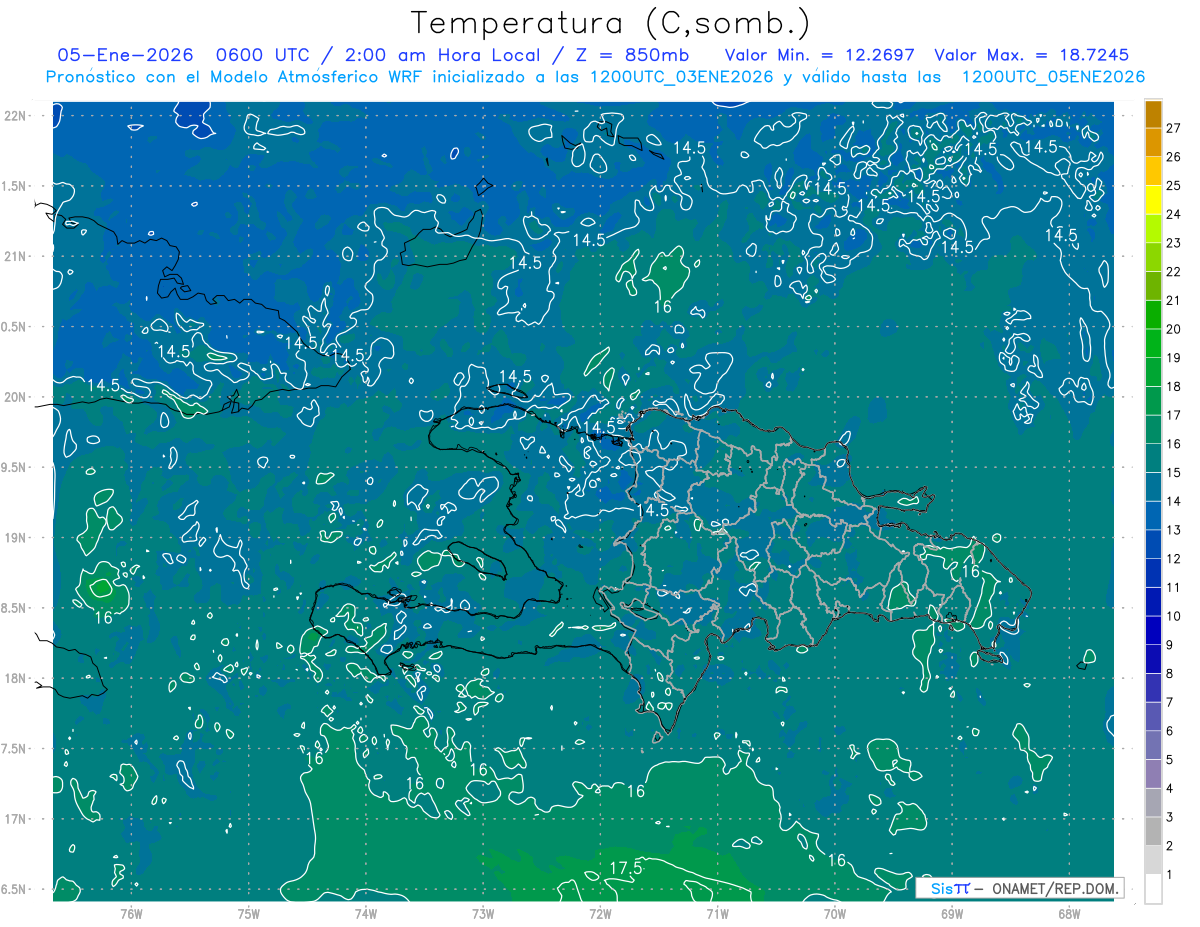
Task: Click the '23' color scale label
Action: coord(1173,243)
